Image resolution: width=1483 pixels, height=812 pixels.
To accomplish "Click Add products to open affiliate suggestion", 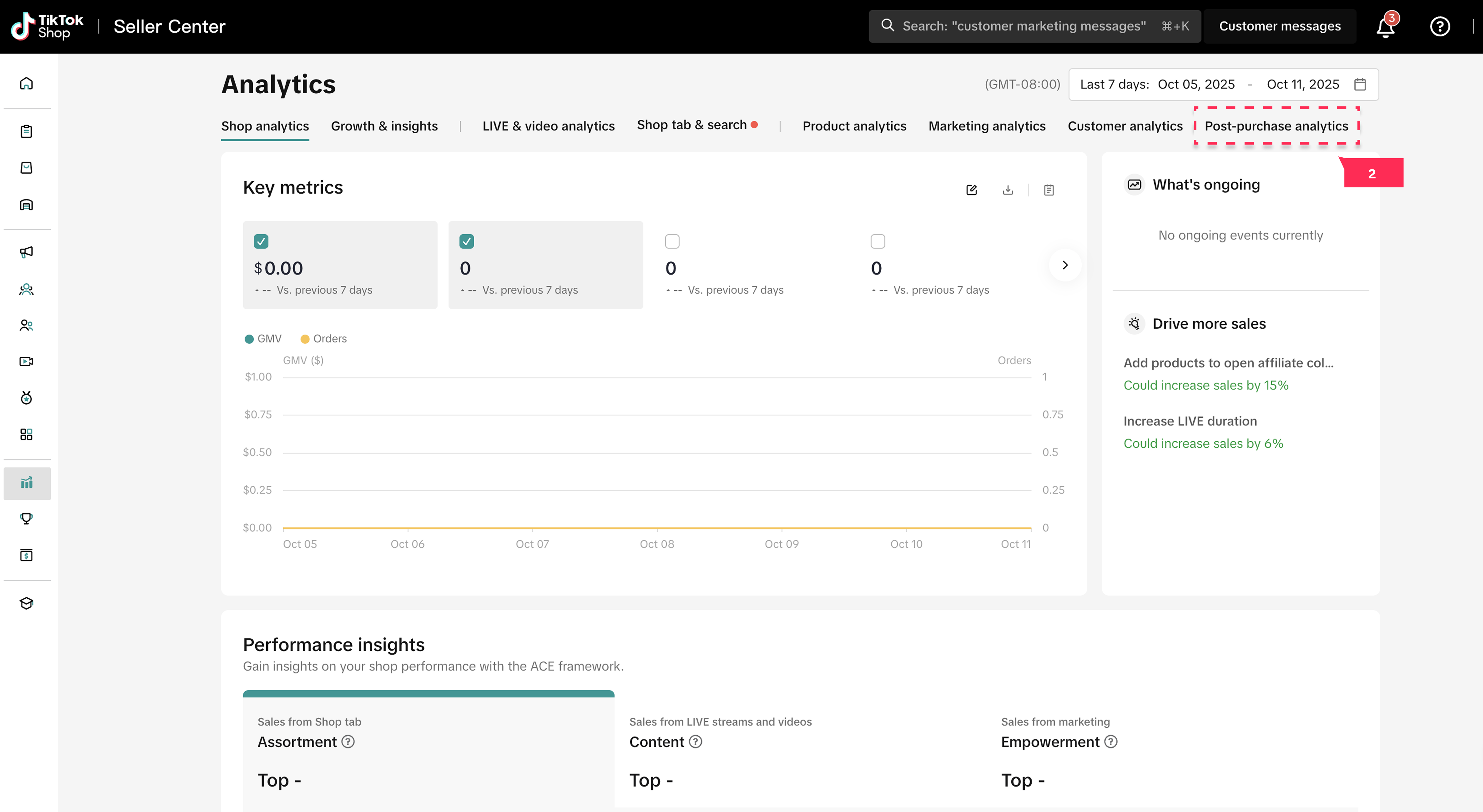I will click(x=1228, y=363).
